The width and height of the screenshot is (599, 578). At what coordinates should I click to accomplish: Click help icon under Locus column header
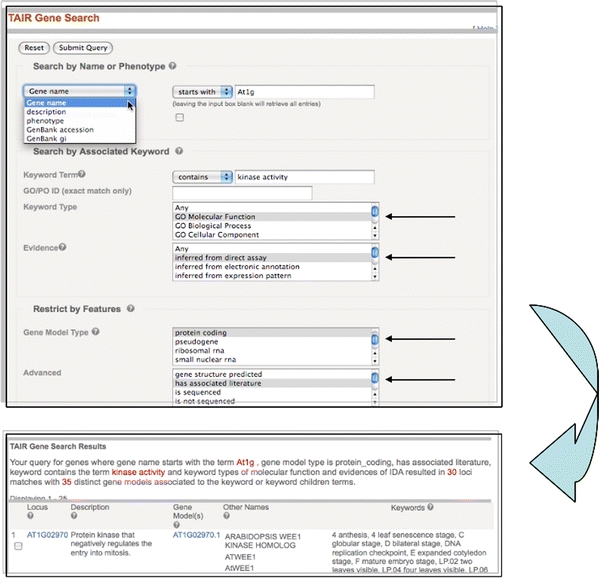[30, 516]
